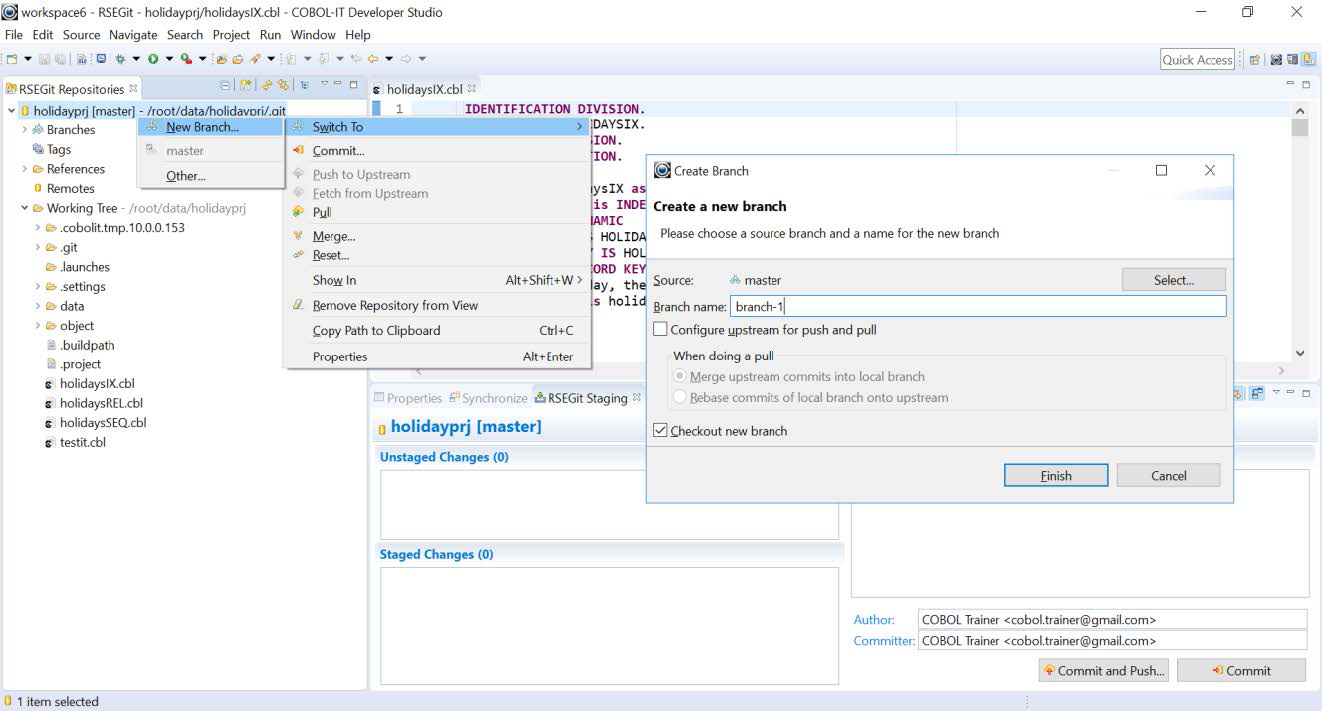Screen dimensions: 1322x711
Task: Click the Back navigation arrow icon
Action: click(x=373, y=58)
